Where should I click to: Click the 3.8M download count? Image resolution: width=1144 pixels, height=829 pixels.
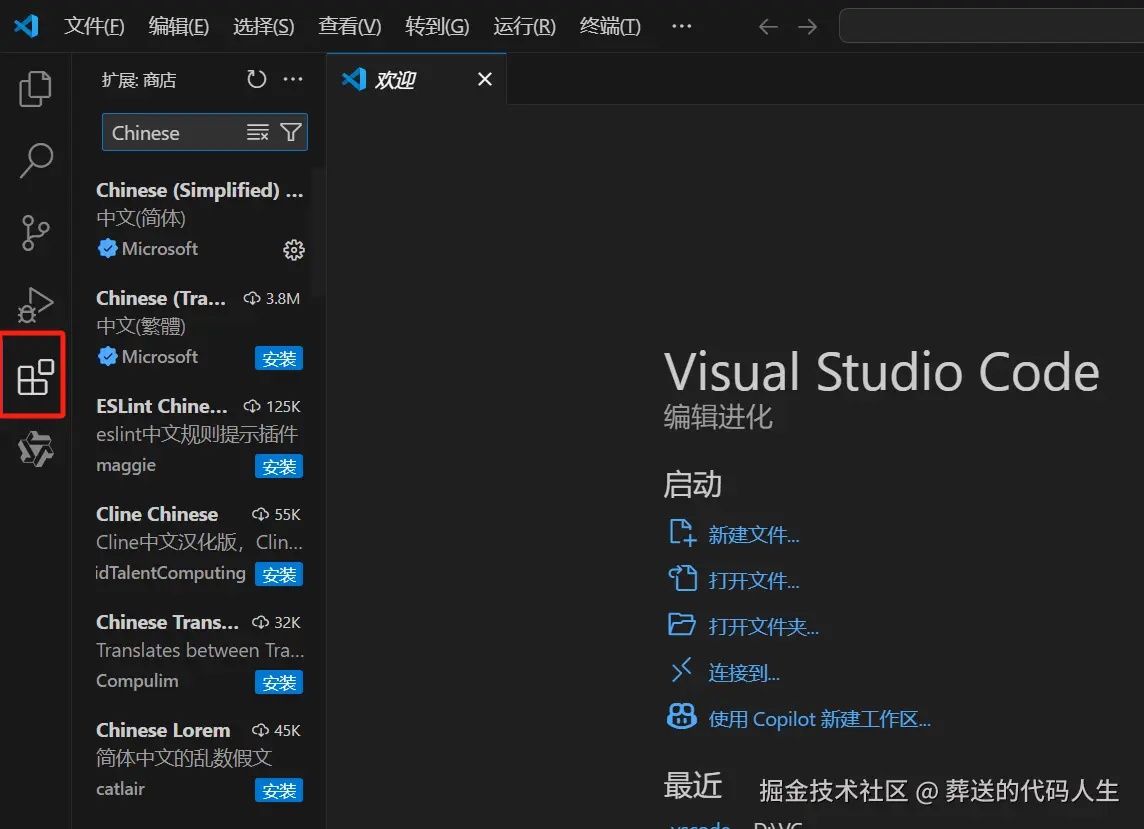(x=271, y=298)
